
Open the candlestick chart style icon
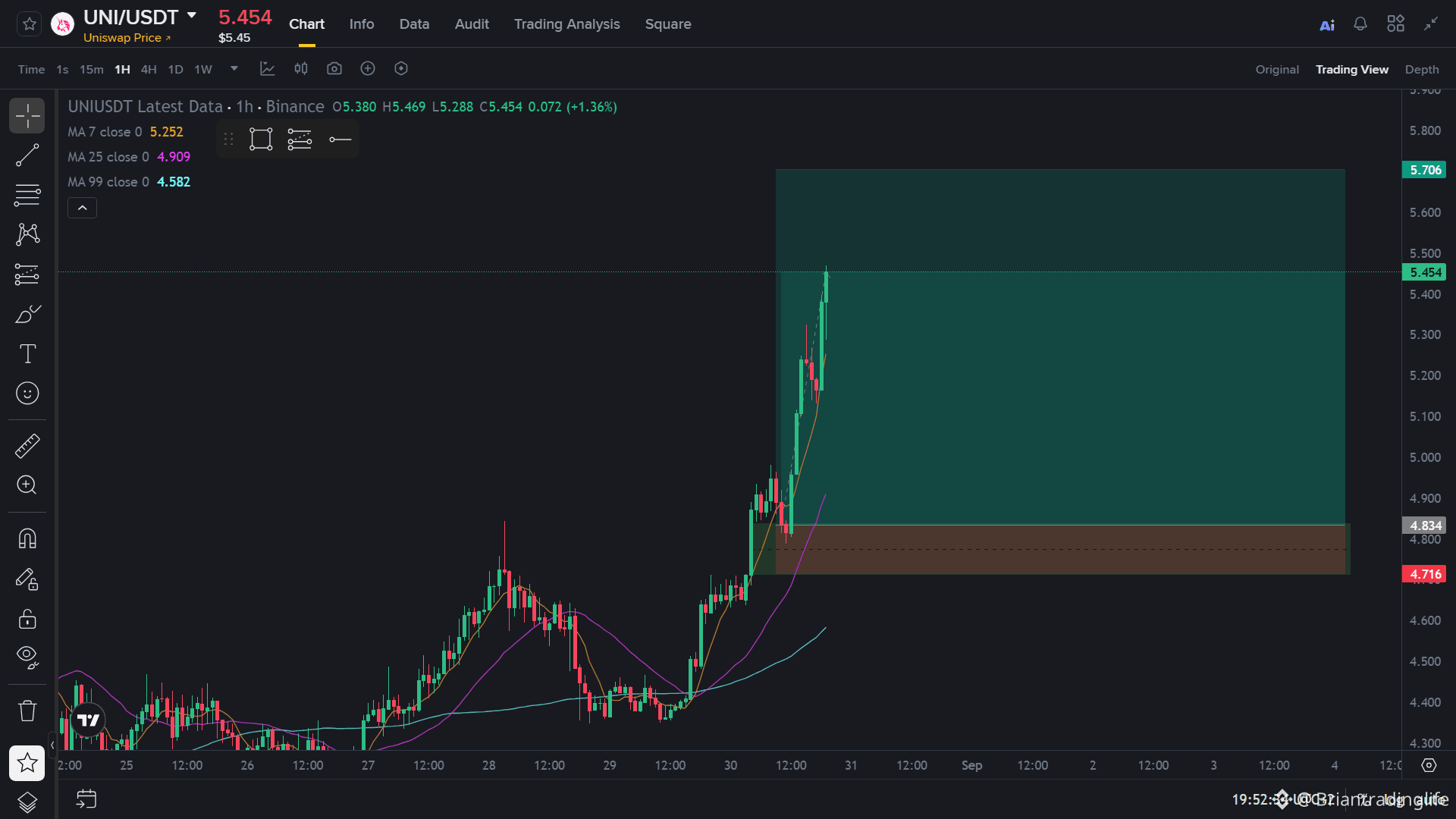click(x=301, y=69)
